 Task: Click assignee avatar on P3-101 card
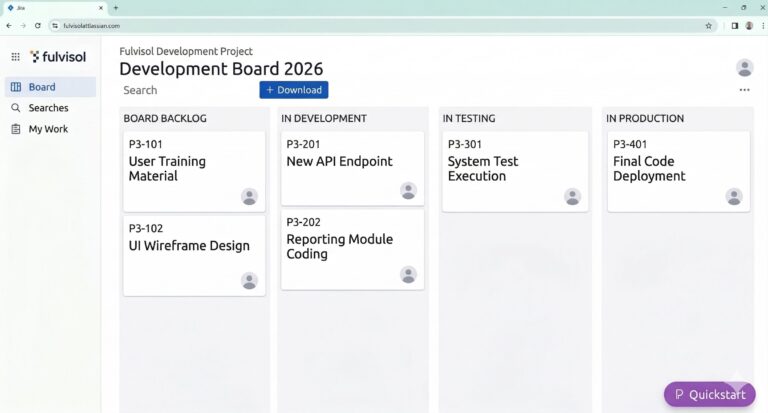coord(249,196)
